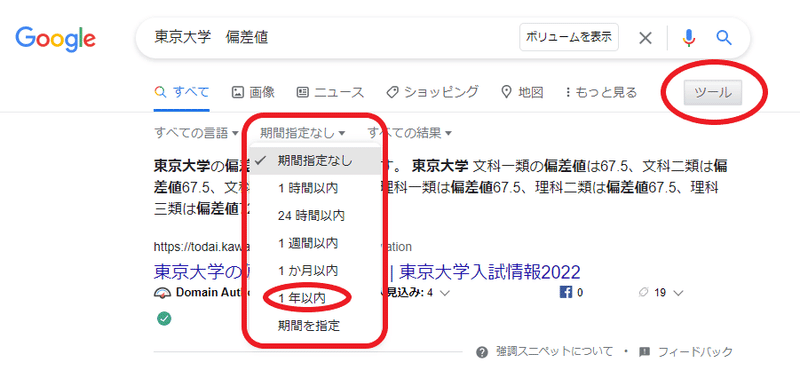
Task: Click the todai.kawai result URL text
Action: 203,247
